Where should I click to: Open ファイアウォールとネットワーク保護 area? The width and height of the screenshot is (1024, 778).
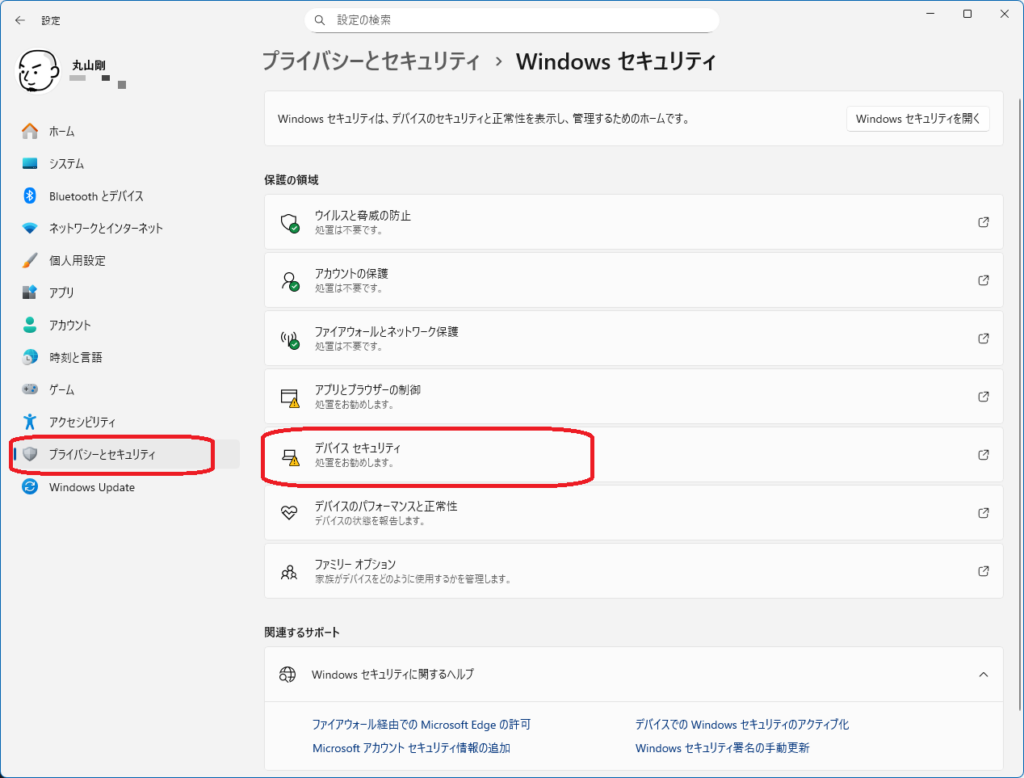(x=633, y=338)
